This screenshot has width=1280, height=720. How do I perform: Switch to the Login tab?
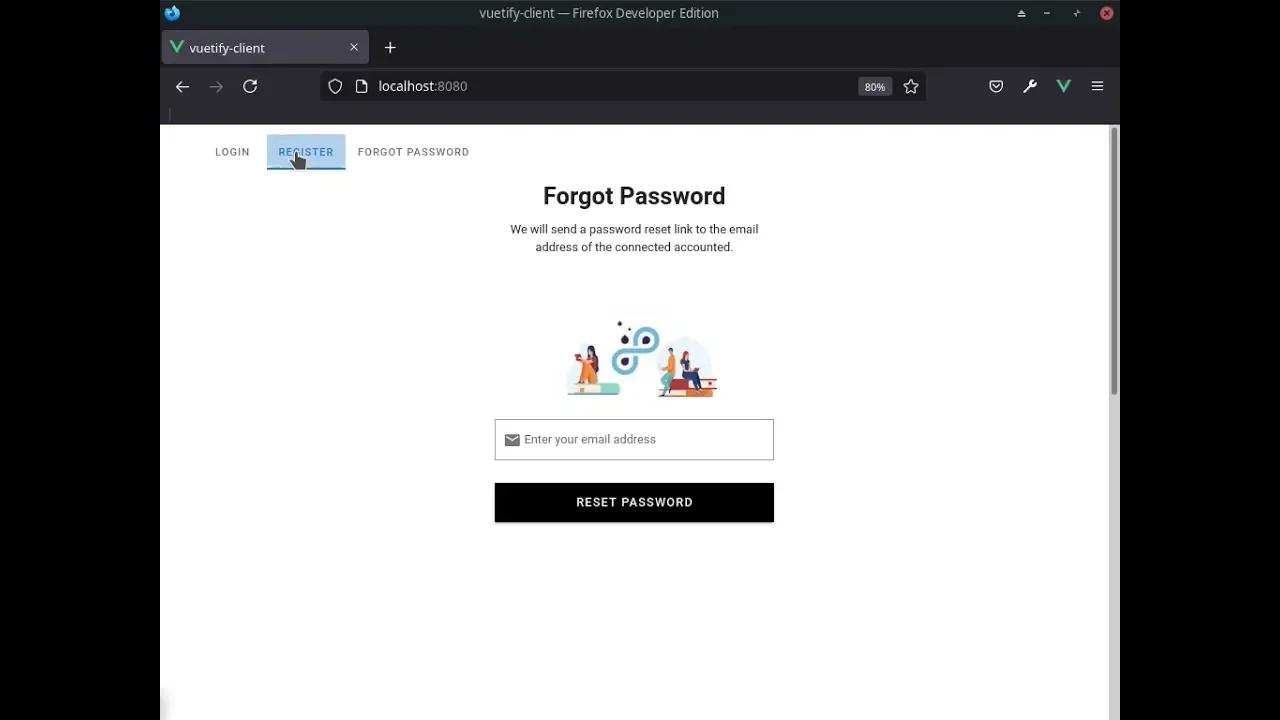coord(232,152)
